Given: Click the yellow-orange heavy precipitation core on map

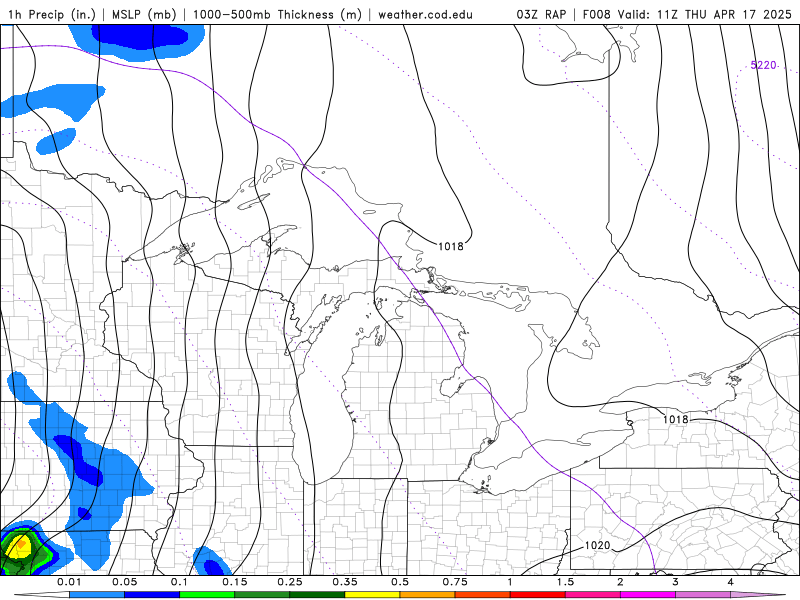Looking at the screenshot, I should pos(20,547).
